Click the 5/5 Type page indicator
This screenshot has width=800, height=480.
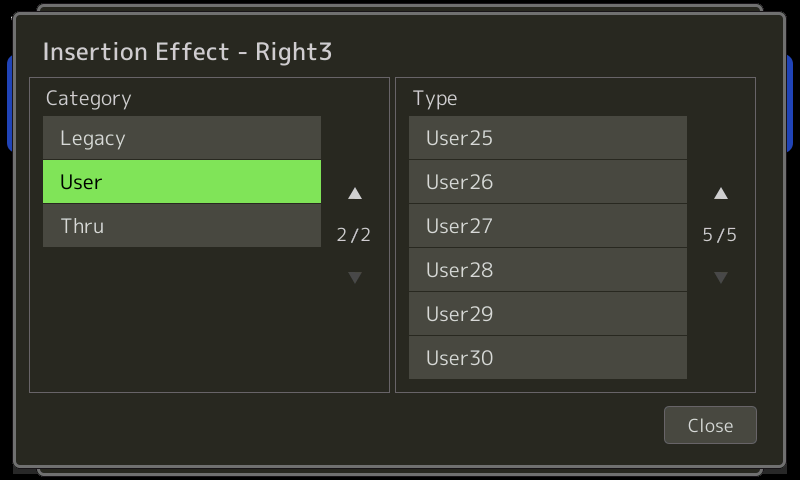pyautogui.click(x=719, y=235)
